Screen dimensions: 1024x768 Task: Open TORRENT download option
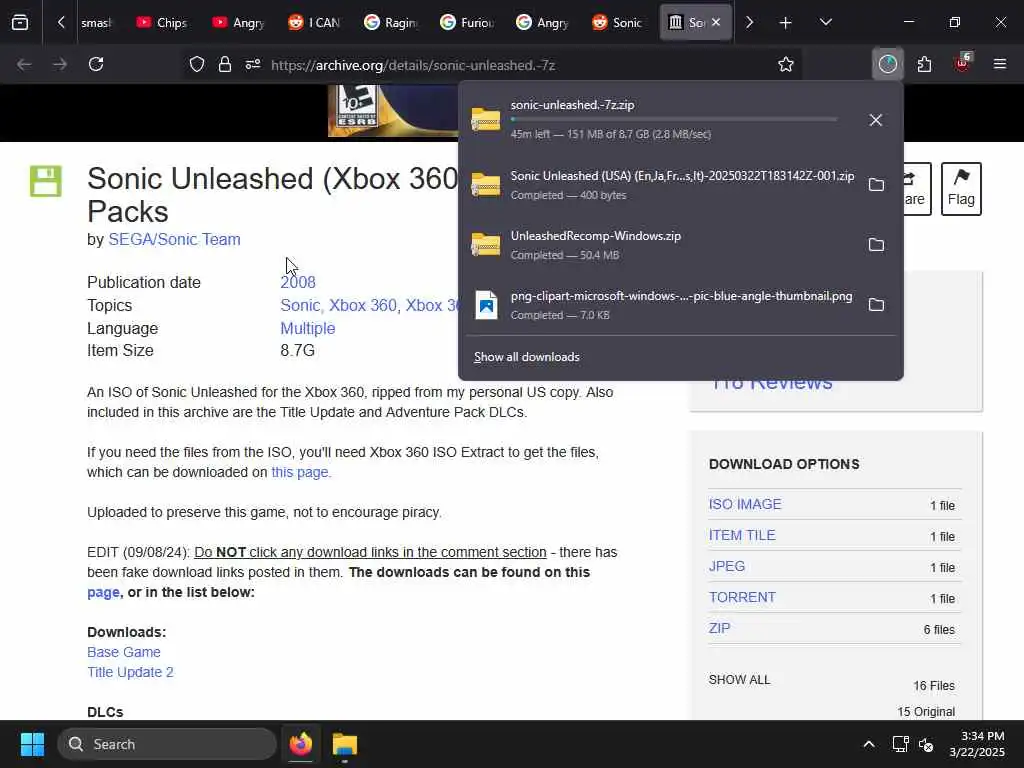(x=742, y=597)
